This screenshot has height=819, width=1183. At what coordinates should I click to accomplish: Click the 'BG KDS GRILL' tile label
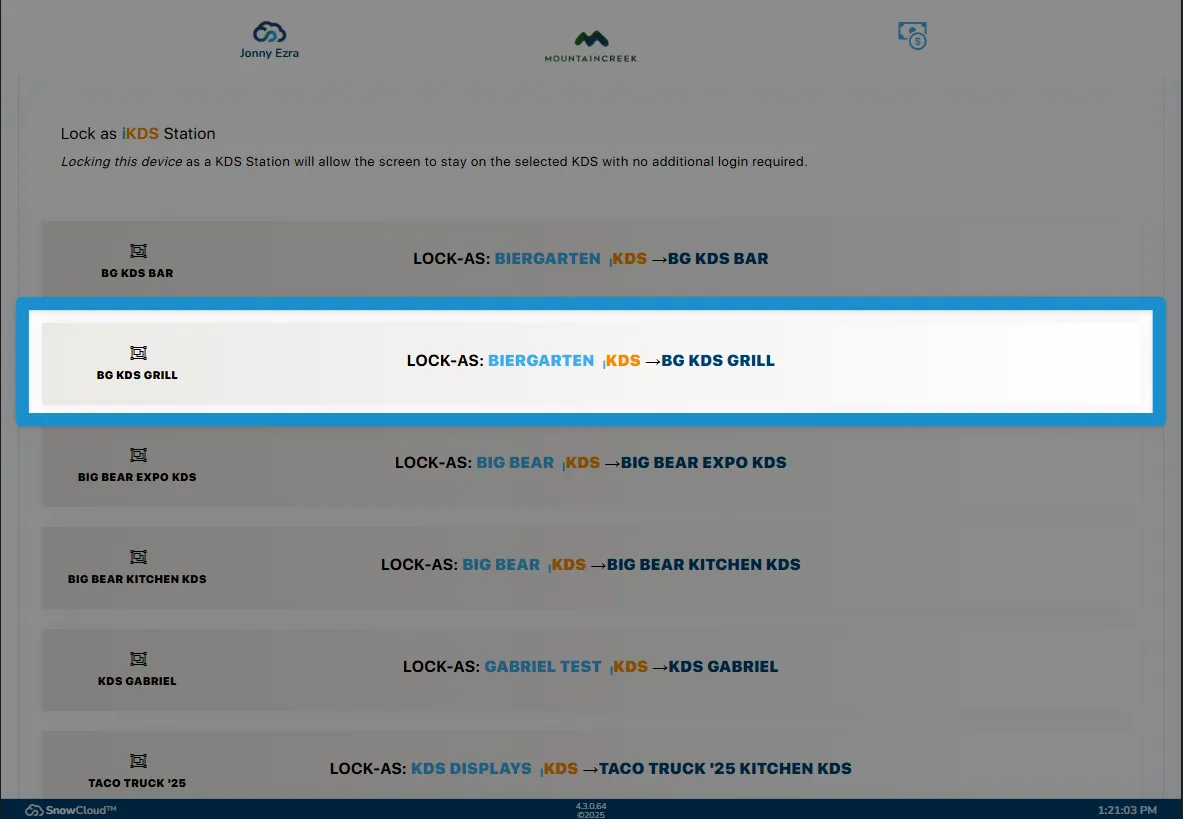click(137, 375)
